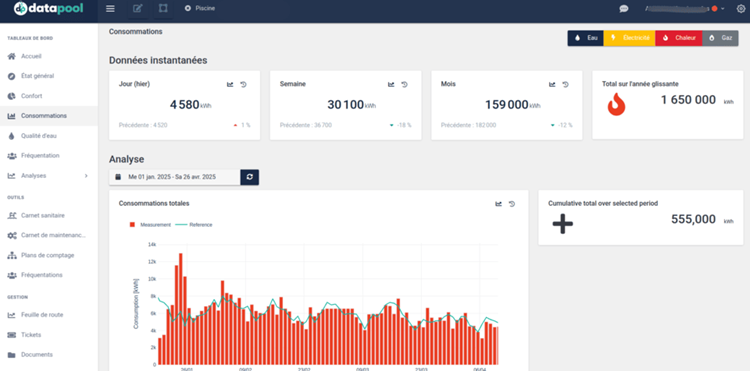The height and width of the screenshot is (371, 750).
Task: Switch to Électricité consumption tab
Action: 630,38
